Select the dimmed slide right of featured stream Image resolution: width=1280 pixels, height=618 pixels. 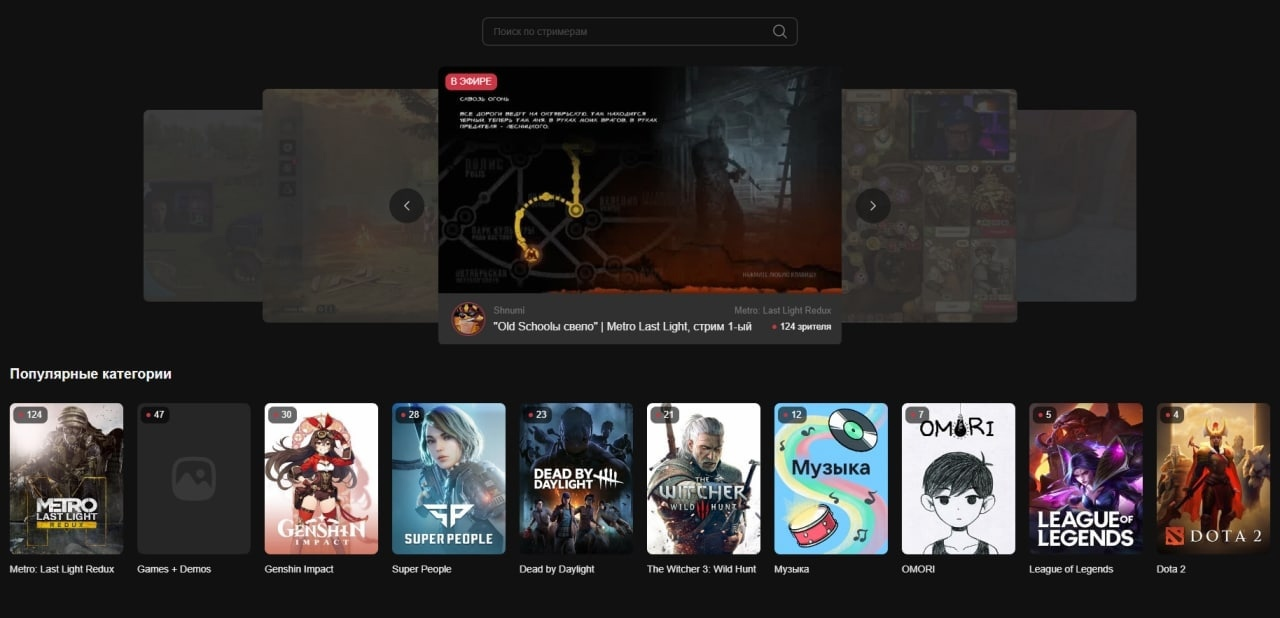point(929,205)
